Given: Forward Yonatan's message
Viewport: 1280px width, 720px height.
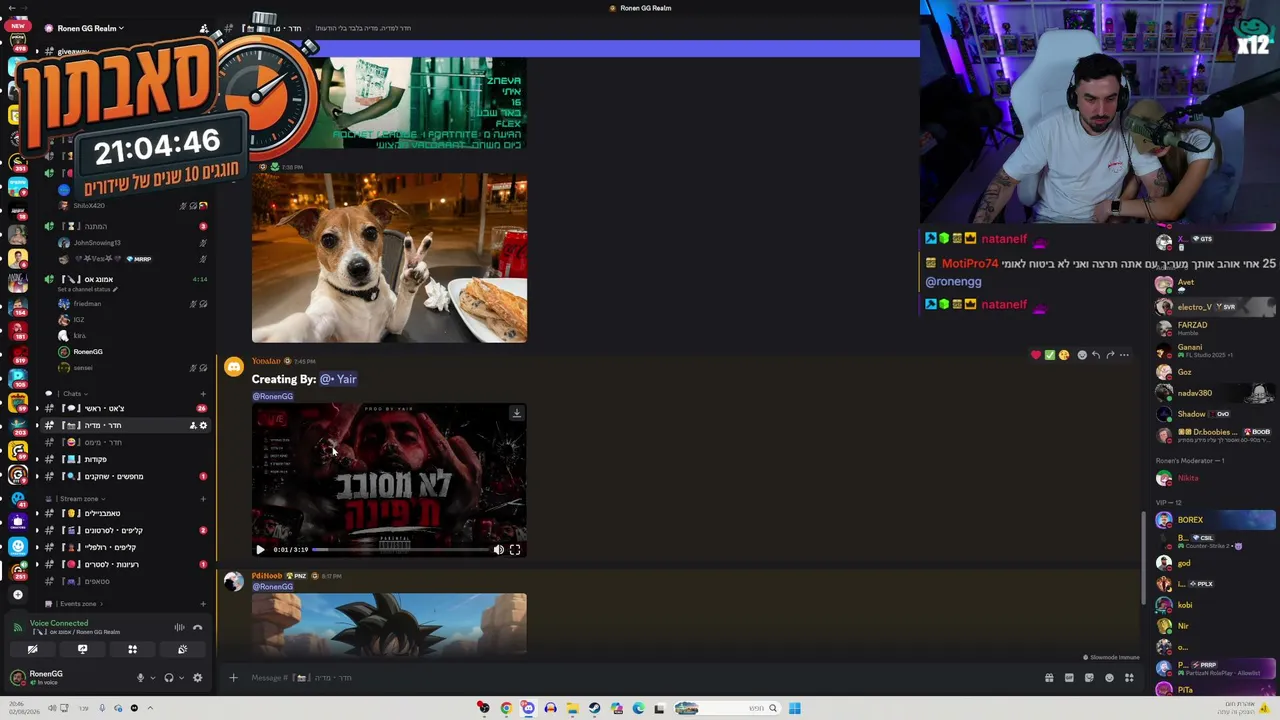Looking at the screenshot, I should point(1110,355).
